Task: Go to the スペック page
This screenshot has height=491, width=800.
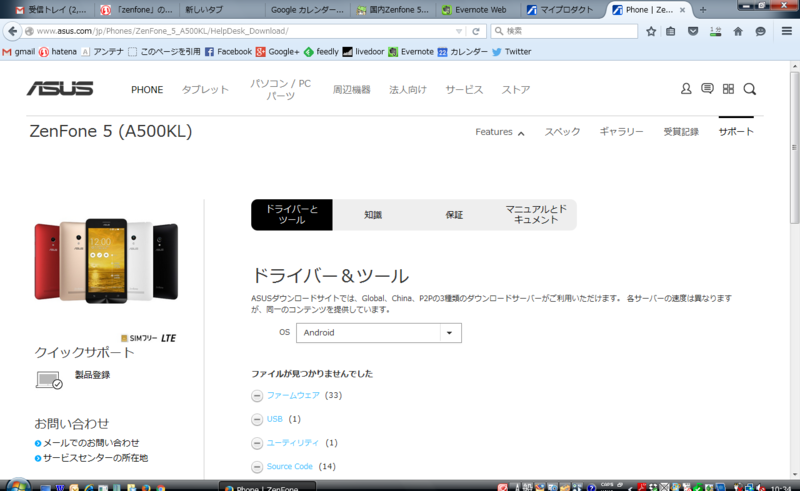Action: pyautogui.click(x=562, y=132)
